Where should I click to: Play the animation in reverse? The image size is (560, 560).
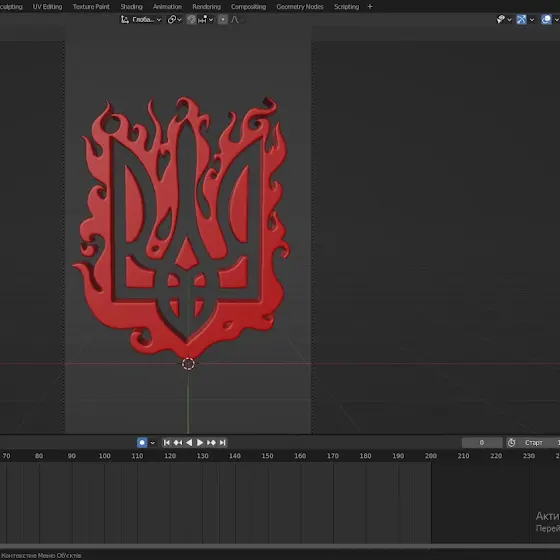click(x=189, y=442)
